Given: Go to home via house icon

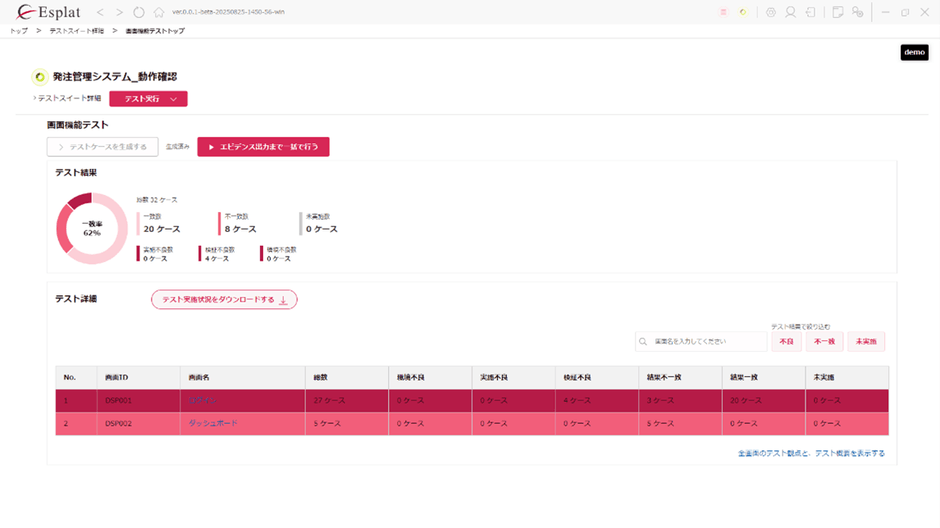Looking at the screenshot, I should click(x=158, y=12).
